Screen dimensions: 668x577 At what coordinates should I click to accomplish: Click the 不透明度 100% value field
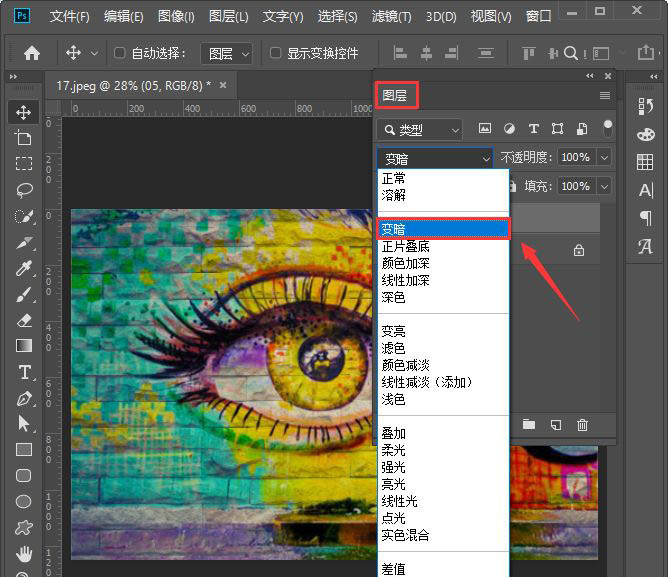click(577, 157)
